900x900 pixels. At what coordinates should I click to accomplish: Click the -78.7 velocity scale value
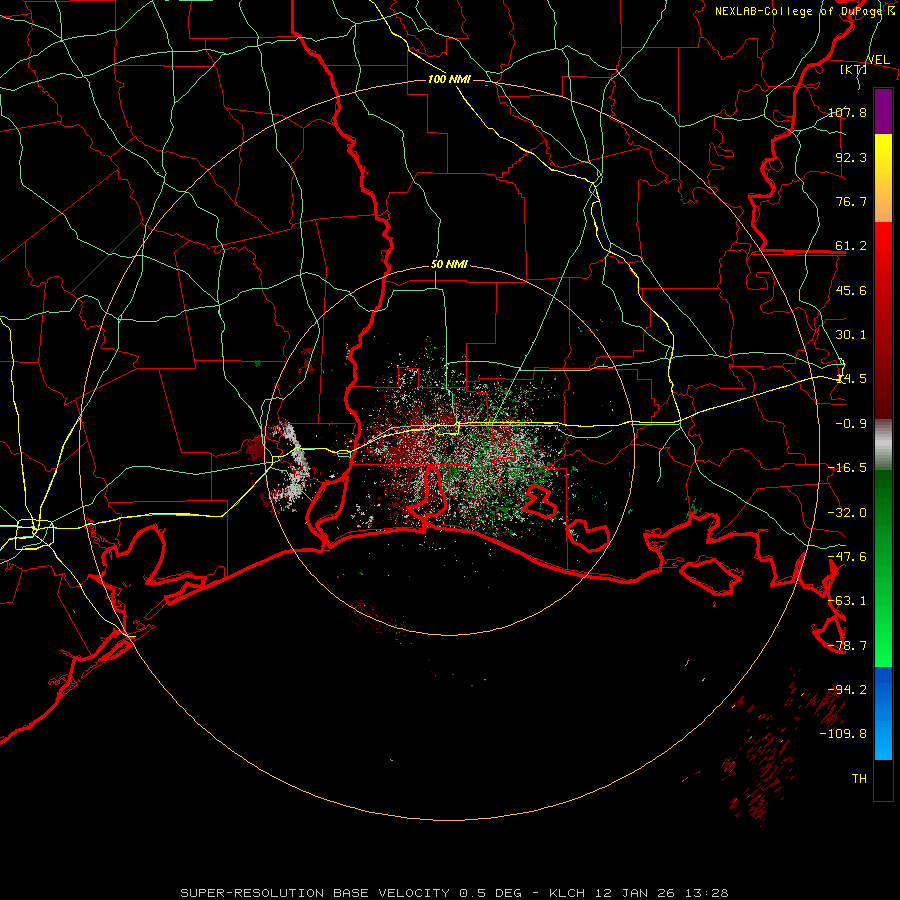click(x=847, y=646)
